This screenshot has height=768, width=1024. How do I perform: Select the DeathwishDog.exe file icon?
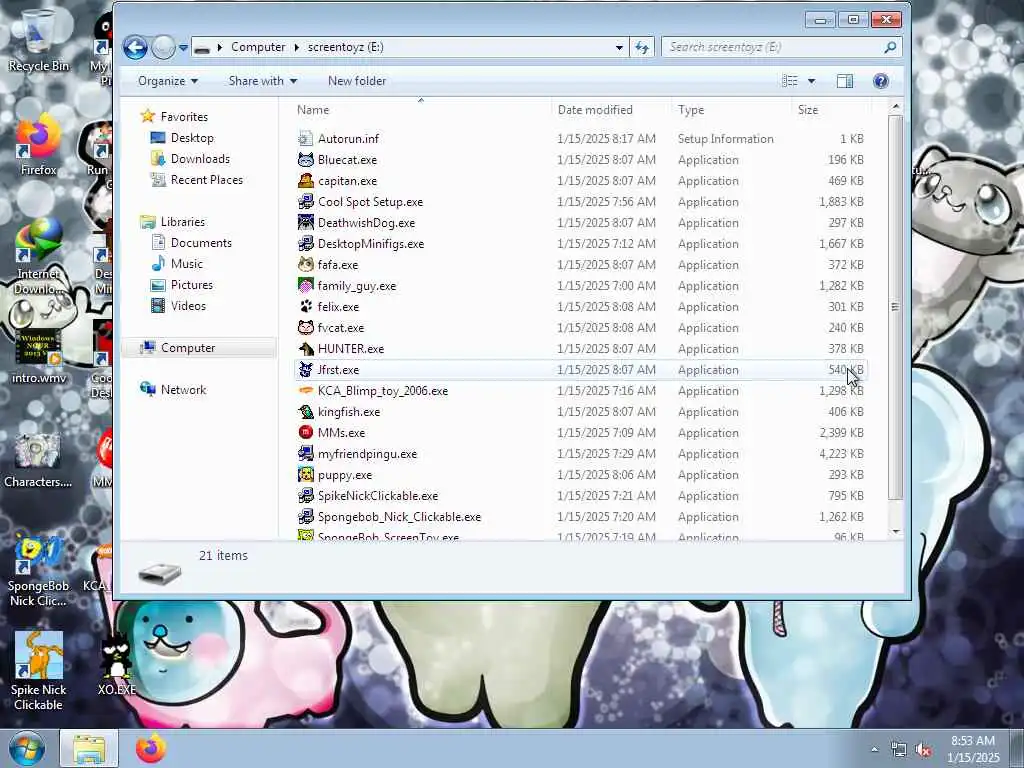point(306,223)
